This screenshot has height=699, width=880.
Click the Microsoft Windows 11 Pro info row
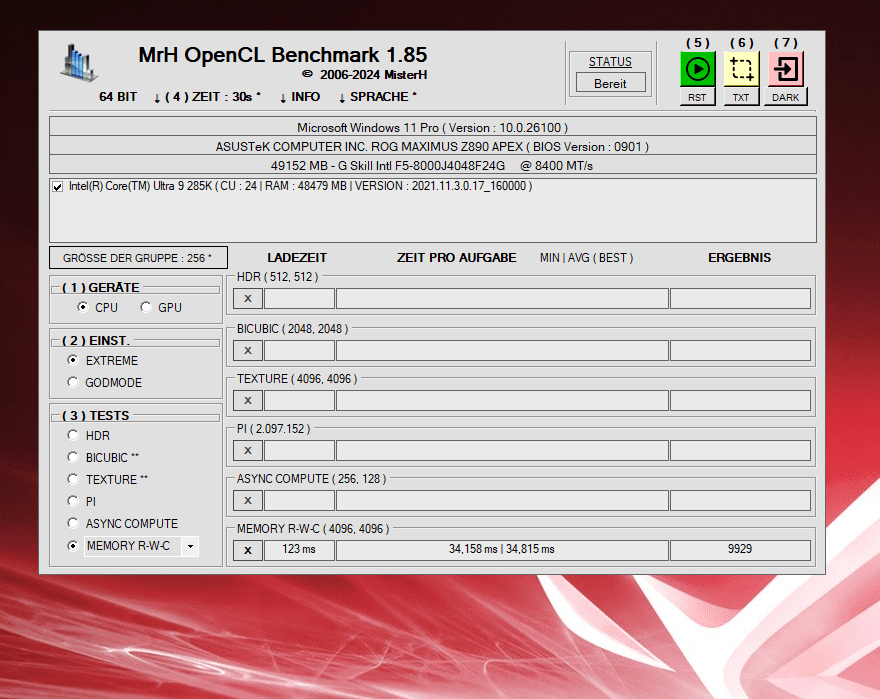(x=433, y=127)
